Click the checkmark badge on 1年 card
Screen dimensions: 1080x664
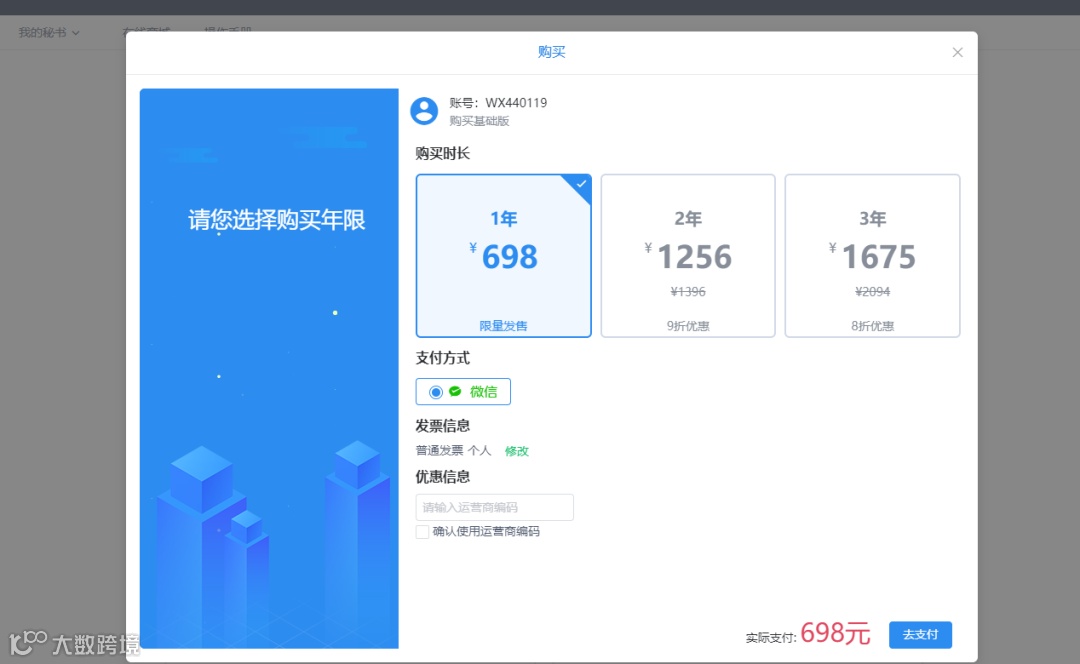tap(581, 185)
